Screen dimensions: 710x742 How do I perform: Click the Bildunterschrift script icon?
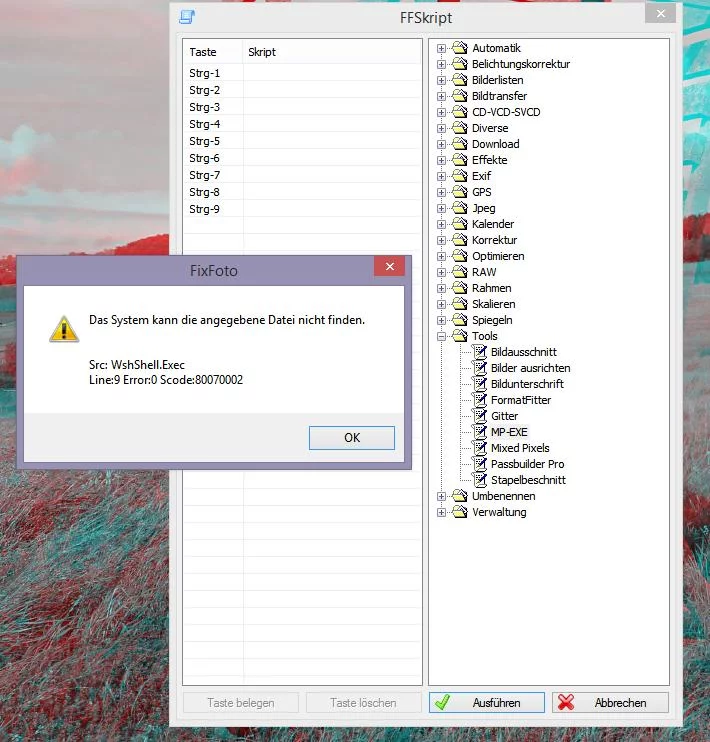click(480, 384)
